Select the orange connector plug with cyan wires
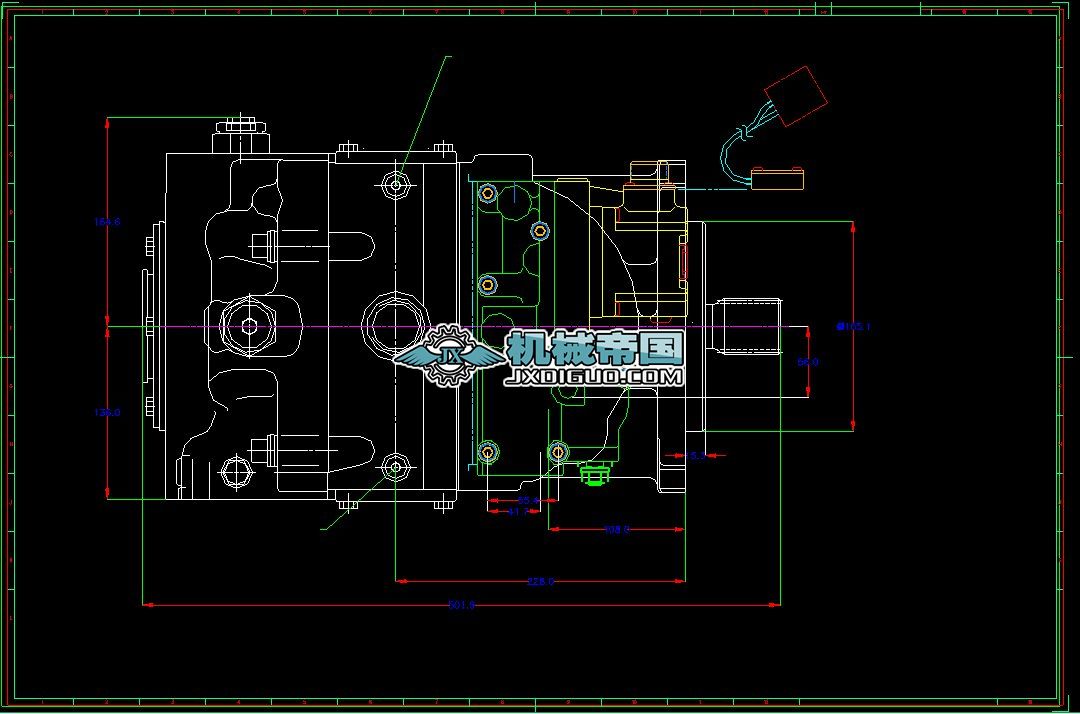This screenshot has height=714, width=1080. 777,178
